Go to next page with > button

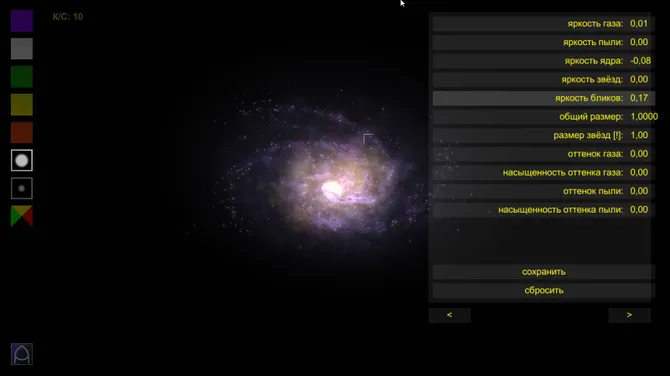pos(629,315)
